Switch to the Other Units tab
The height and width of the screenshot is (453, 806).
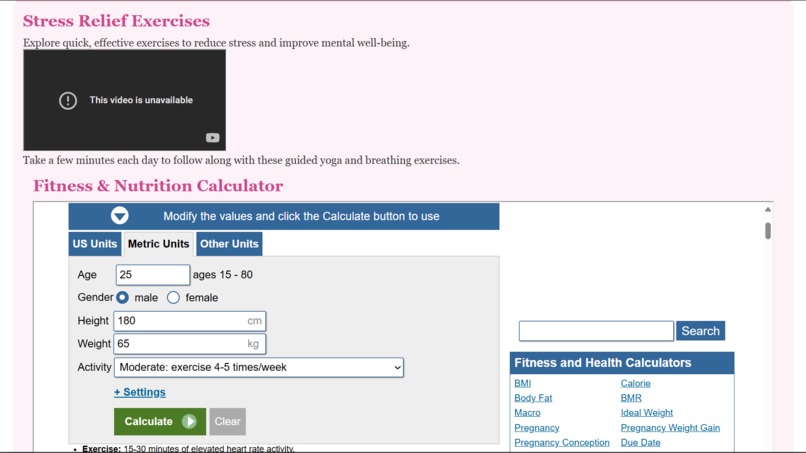229,244
